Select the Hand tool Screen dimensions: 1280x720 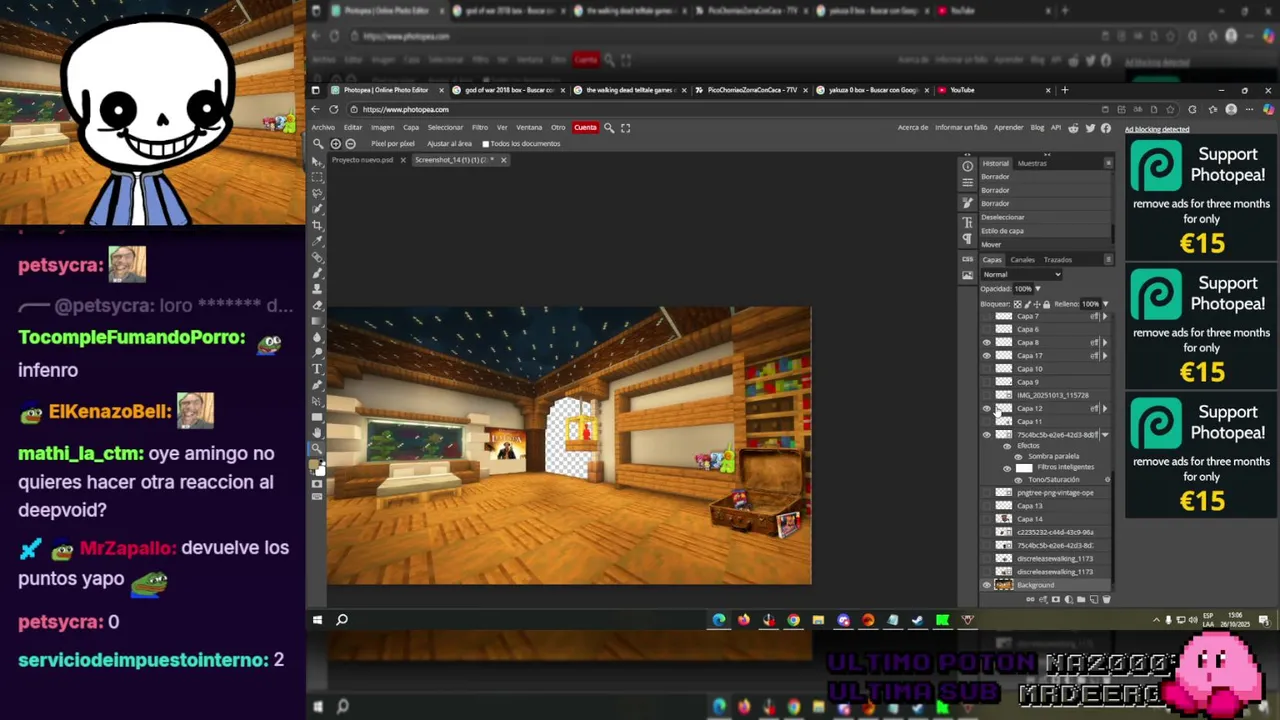click(317, 433)
